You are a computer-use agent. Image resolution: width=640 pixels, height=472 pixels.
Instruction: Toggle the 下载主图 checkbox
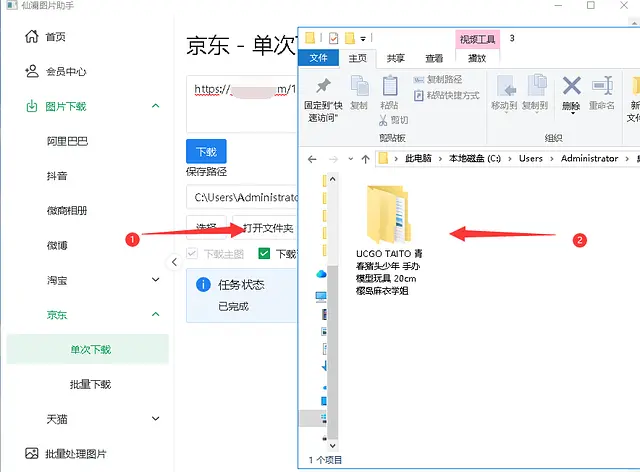tap(192, 254)
